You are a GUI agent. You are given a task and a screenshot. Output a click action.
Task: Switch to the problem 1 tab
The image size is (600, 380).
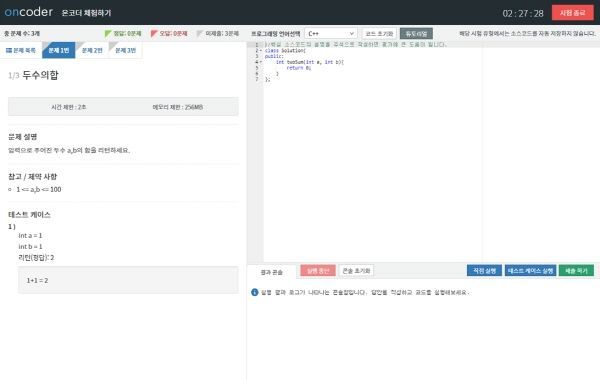click(x=59, y=50)
